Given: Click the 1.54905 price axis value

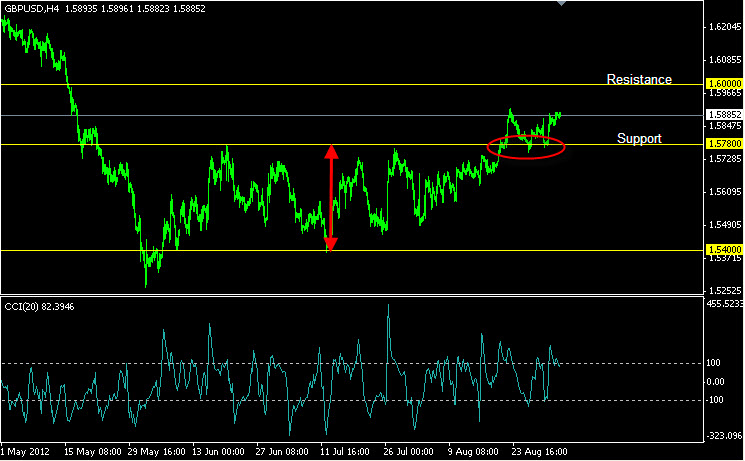Looking at the screenshot, I should tap(725, 224).
